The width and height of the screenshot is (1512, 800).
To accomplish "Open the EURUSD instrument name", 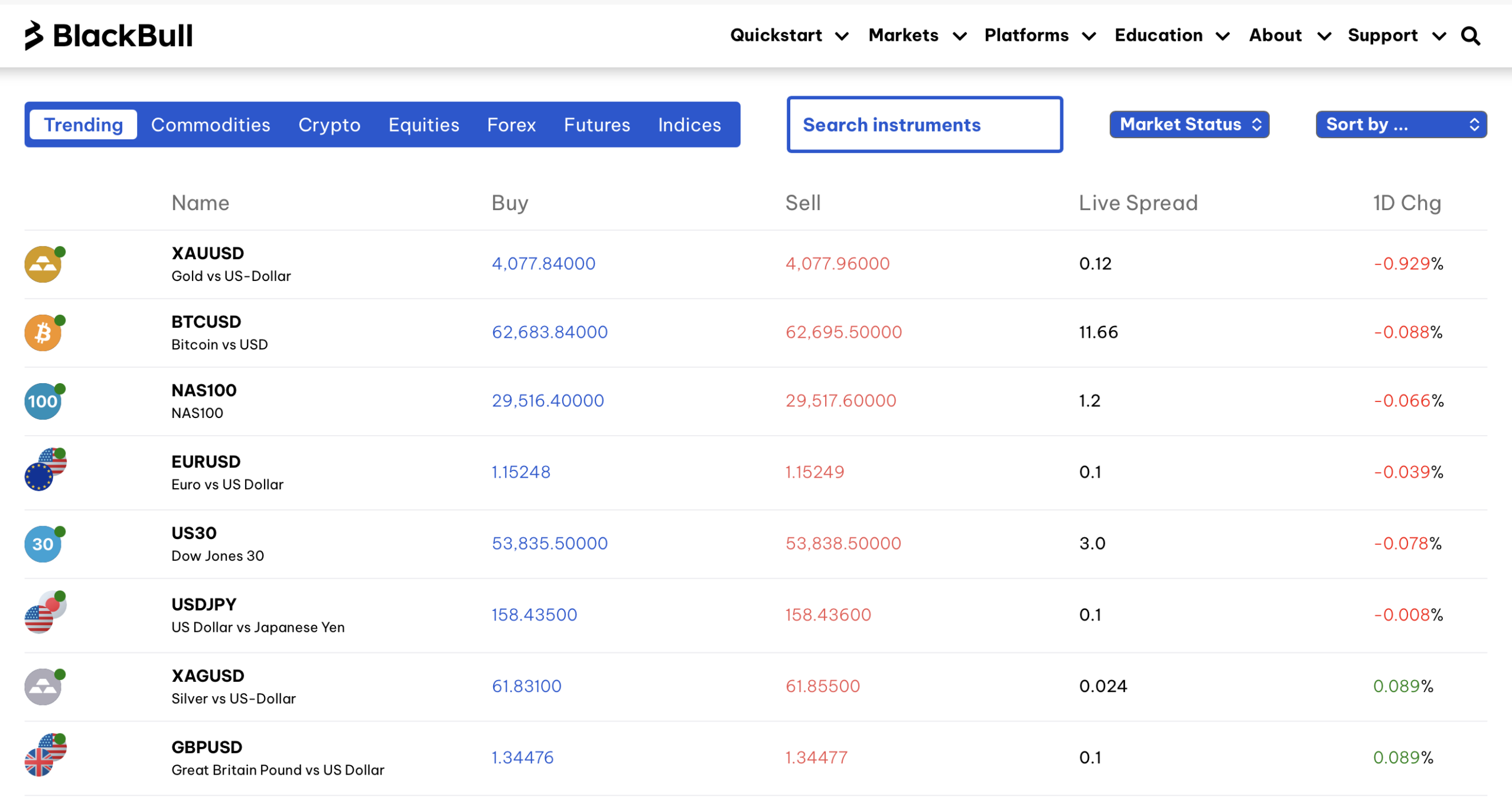I will tap(206, 462).
